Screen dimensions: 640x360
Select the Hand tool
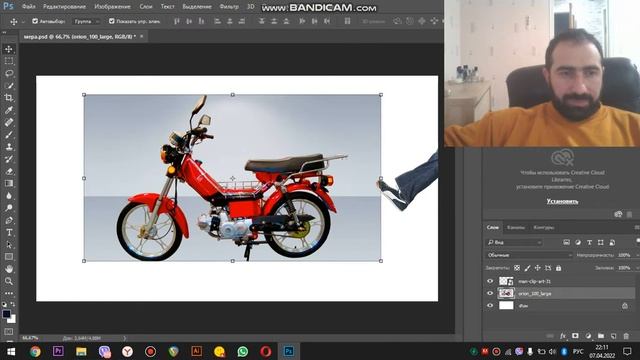click(9, 269)
